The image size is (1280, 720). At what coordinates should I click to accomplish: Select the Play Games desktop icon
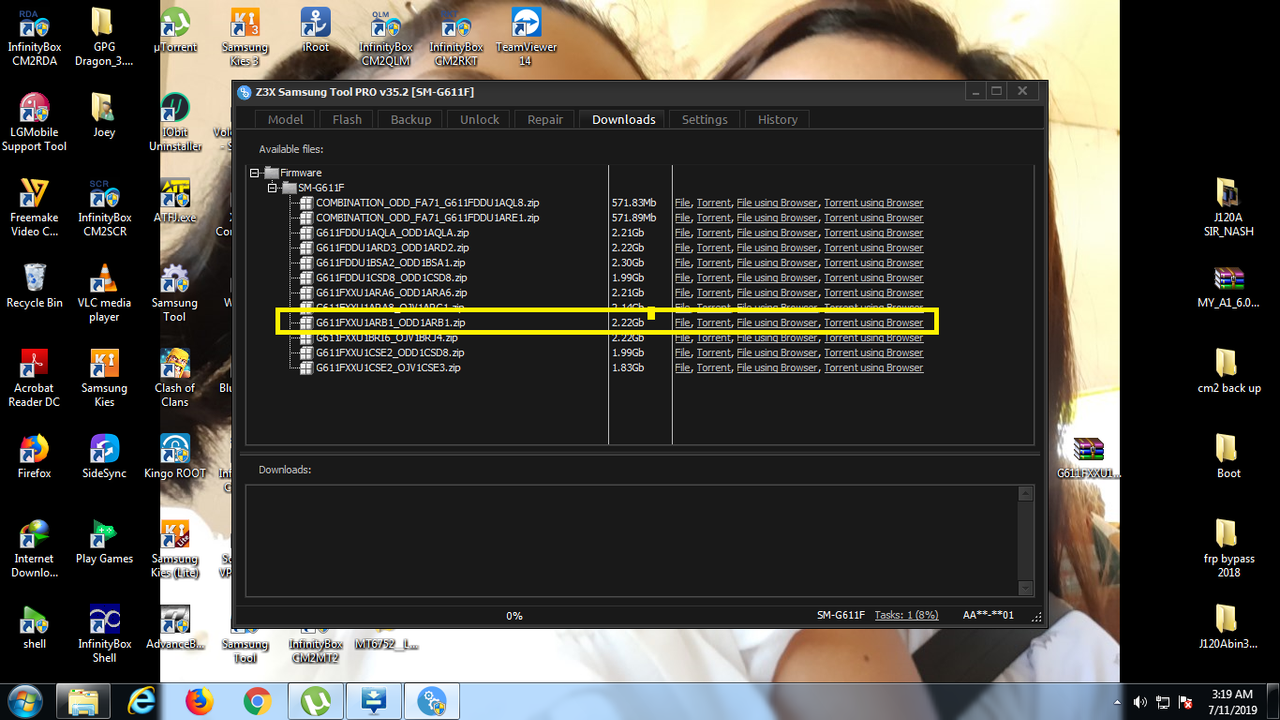tap(104, 541)
